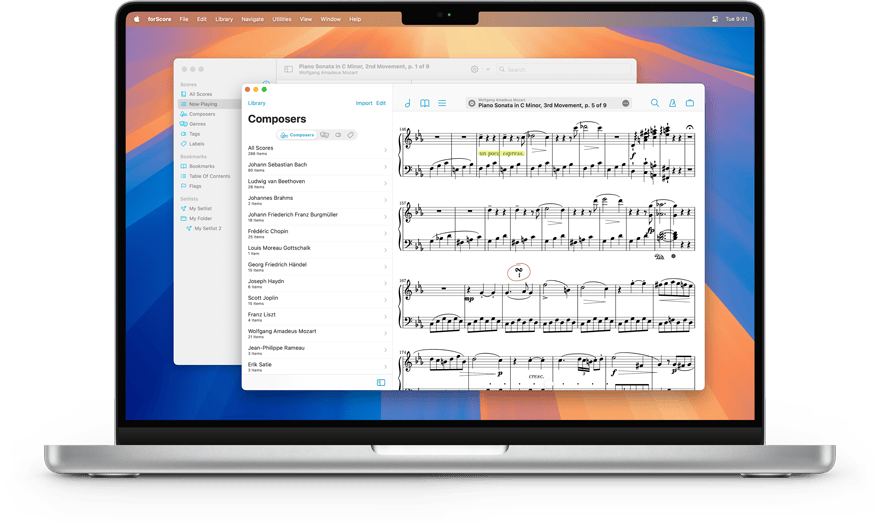Open the Bookmarks book icon in toolbar

tap(425, 103)
